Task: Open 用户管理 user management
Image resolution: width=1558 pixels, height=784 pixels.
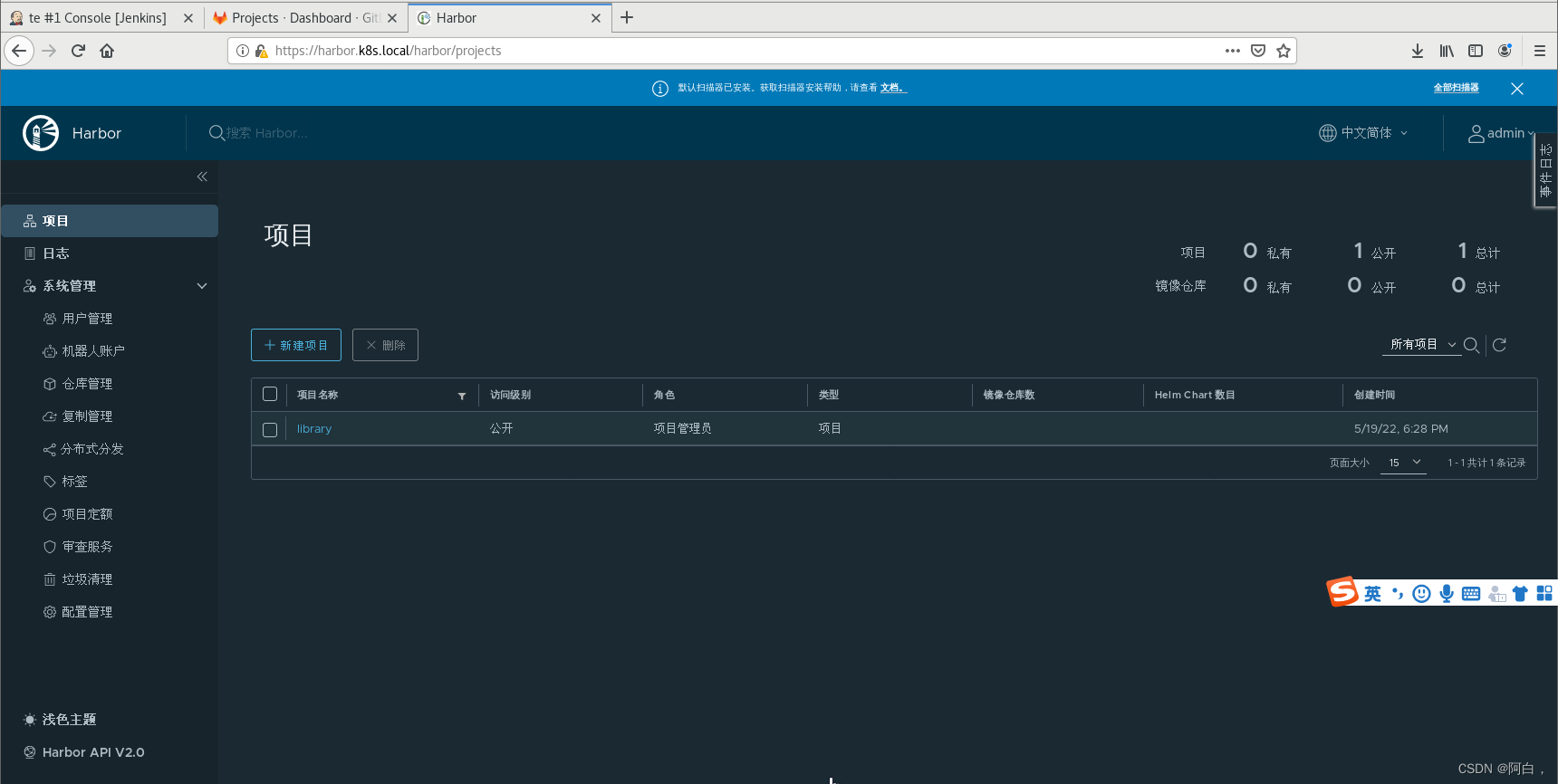Action: click(87, 319)
